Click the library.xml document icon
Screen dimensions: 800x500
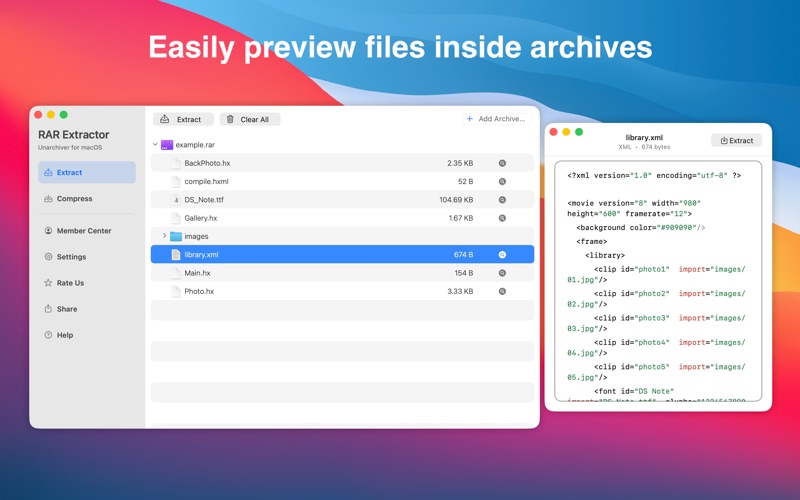pyautogui.click(x=176, y=255)
